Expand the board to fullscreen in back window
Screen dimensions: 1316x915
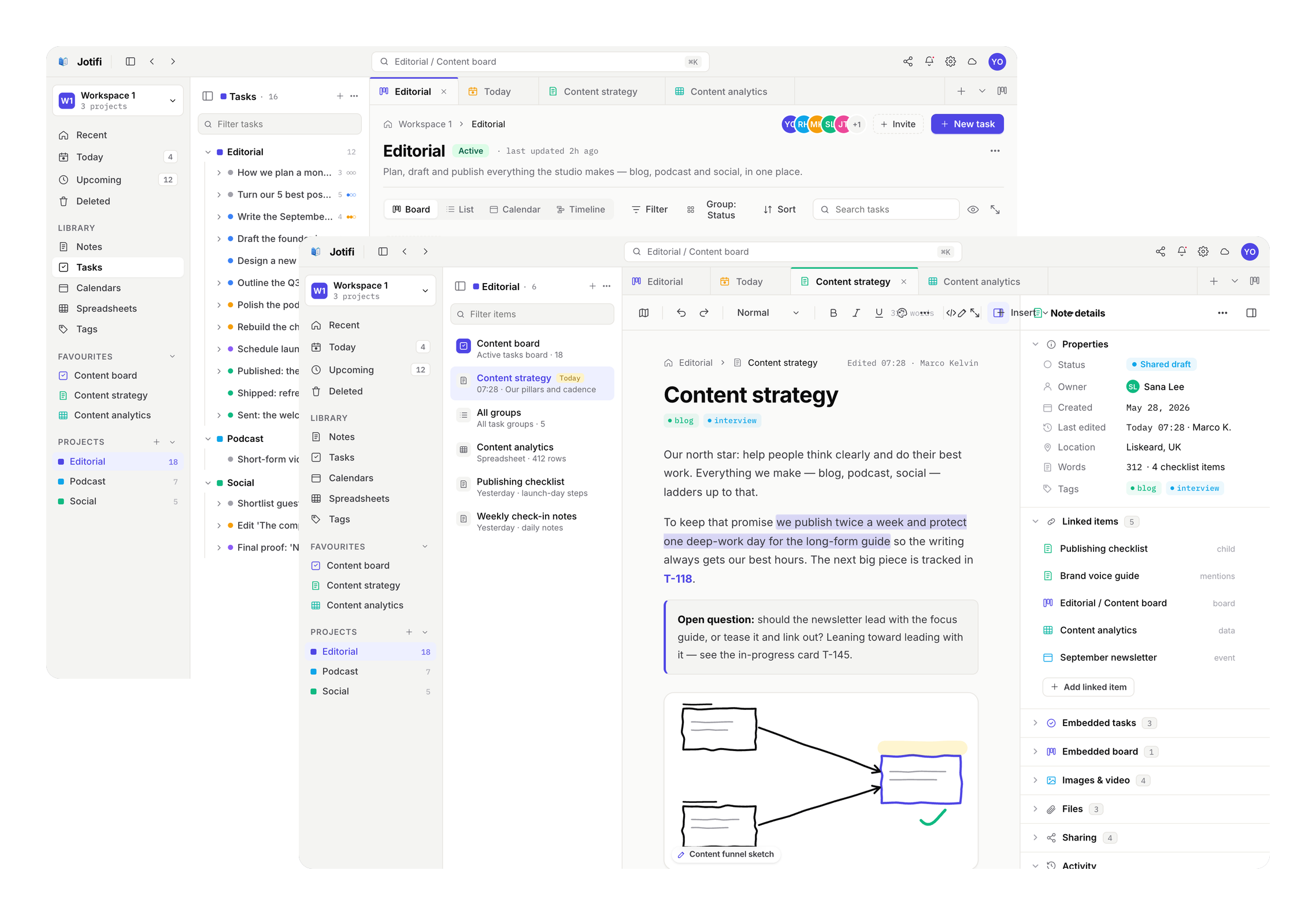pyautogui.click(x=995, y=210)
